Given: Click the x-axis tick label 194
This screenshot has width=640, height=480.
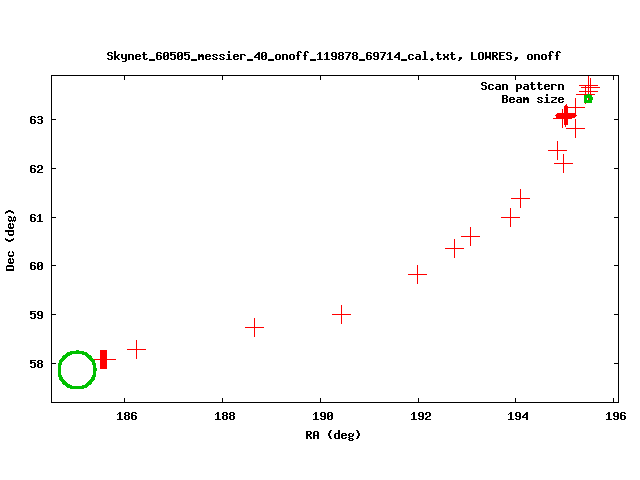Looking at the screenshot, I should [518, 416].
